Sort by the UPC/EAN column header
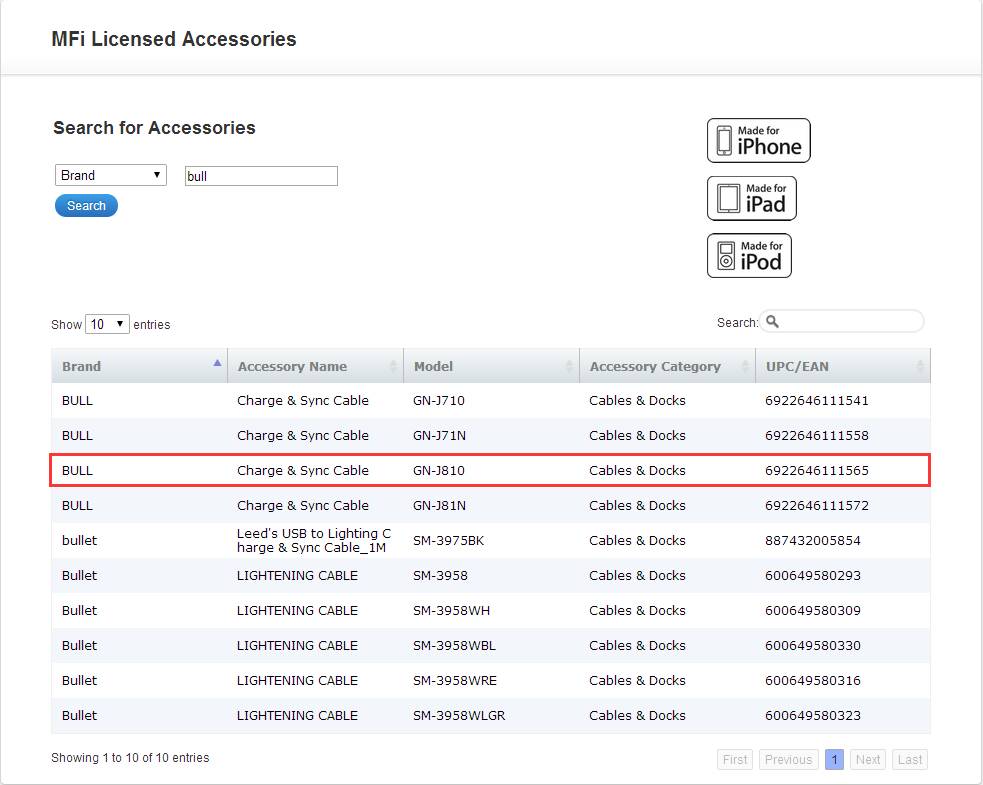 click(843, 366)
